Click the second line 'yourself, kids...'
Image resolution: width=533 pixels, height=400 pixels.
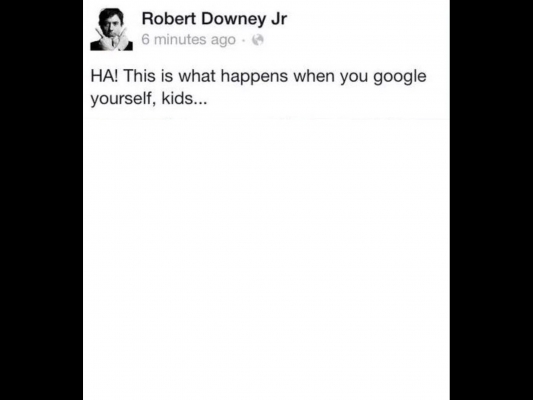(149, 99)
